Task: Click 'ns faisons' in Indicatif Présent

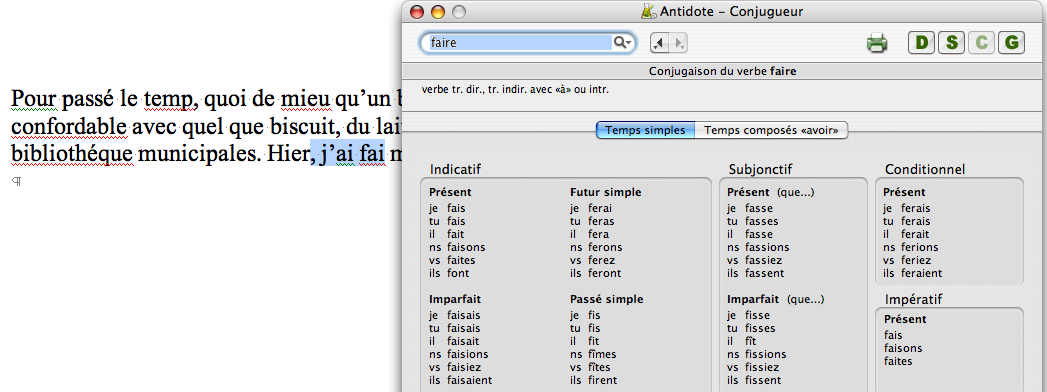Action: (457, 247)
